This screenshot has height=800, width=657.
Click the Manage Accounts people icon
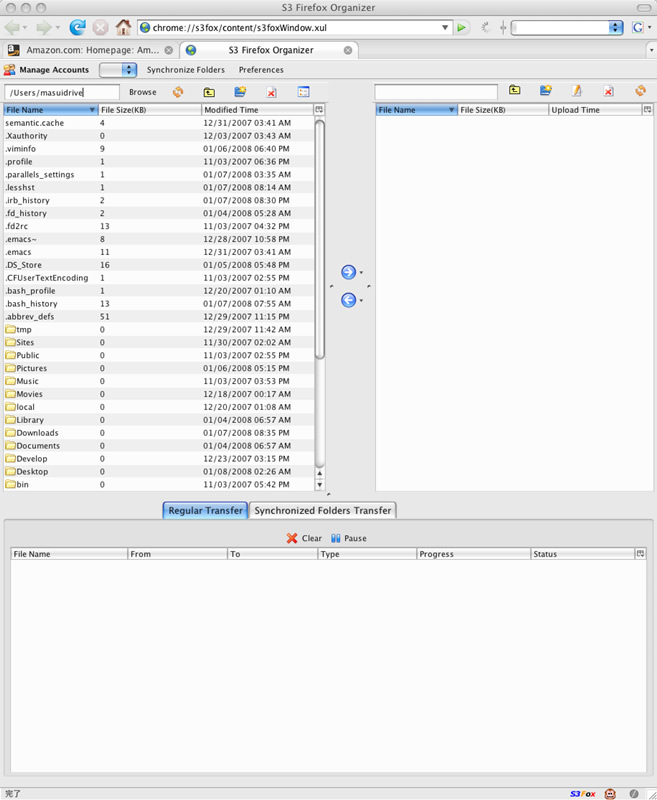click(x=10, y=70)
